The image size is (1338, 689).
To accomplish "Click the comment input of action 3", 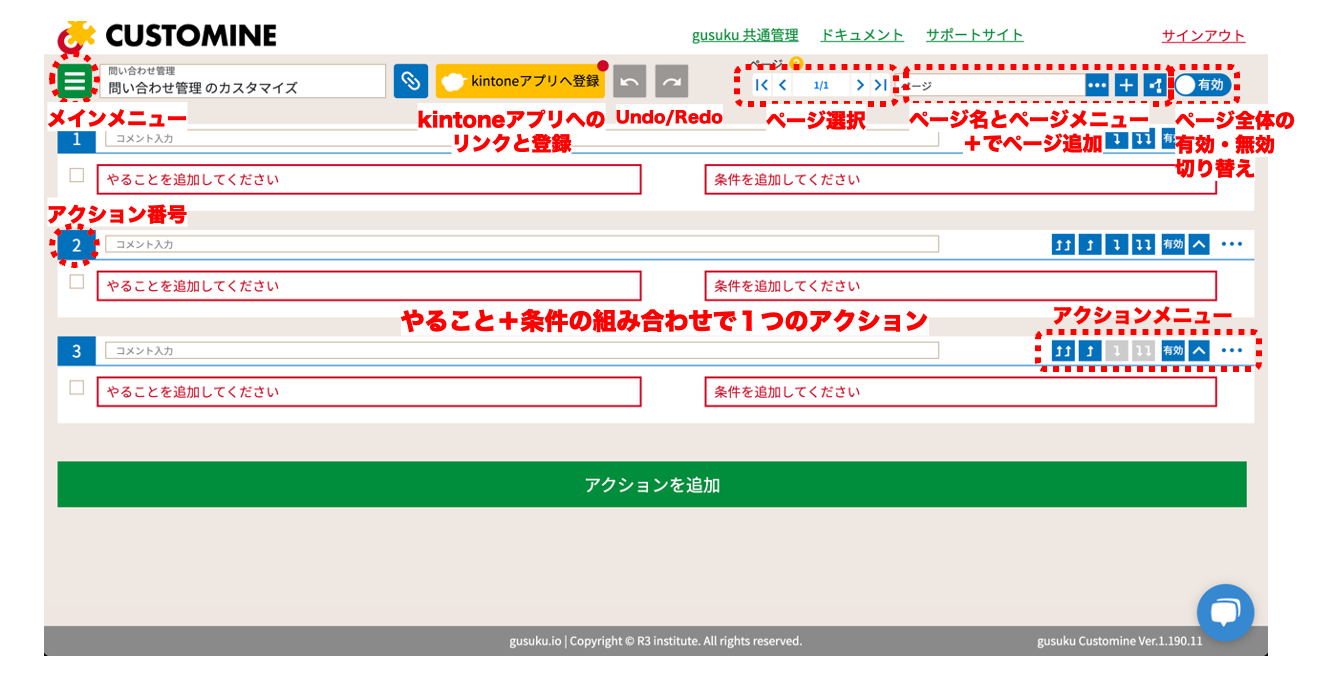I will (x=522, y=351).
